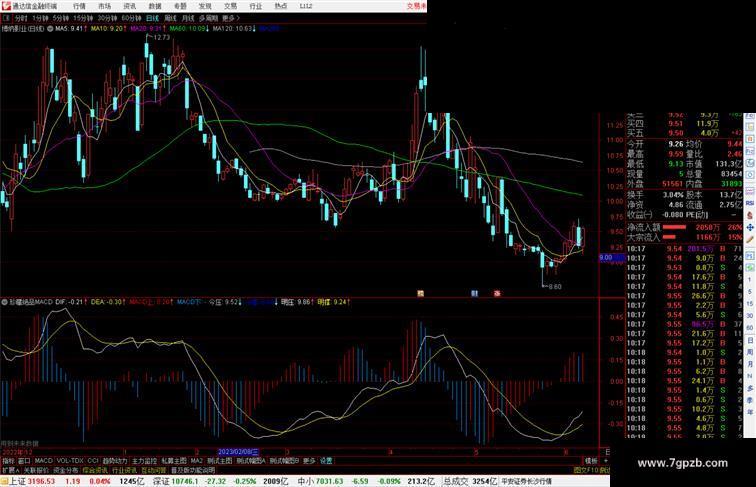
Task: Open 更多 in the indicator bar
Action: [x=309, y=461]
